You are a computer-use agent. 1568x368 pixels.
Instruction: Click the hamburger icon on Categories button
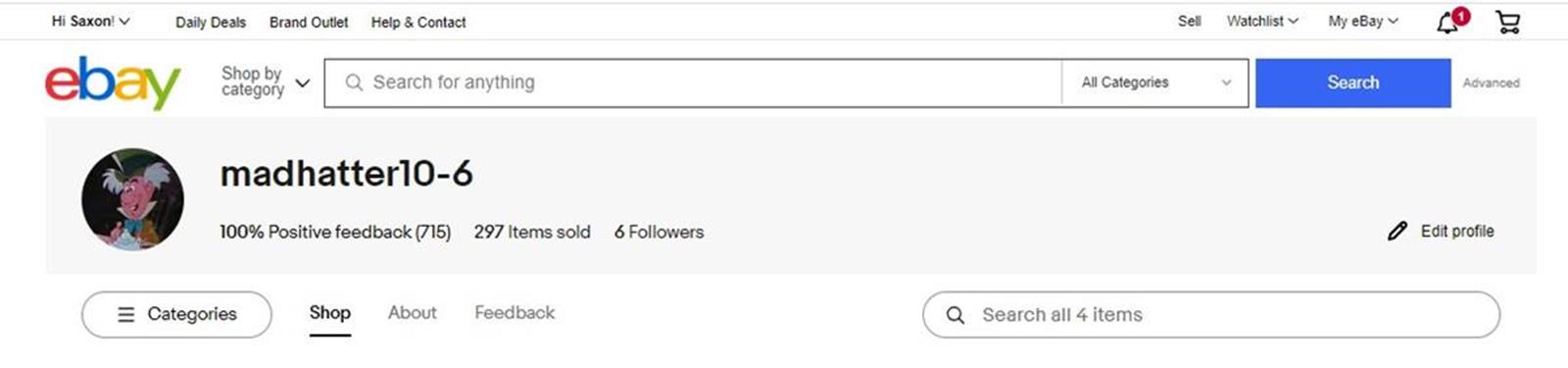(126, 314)
